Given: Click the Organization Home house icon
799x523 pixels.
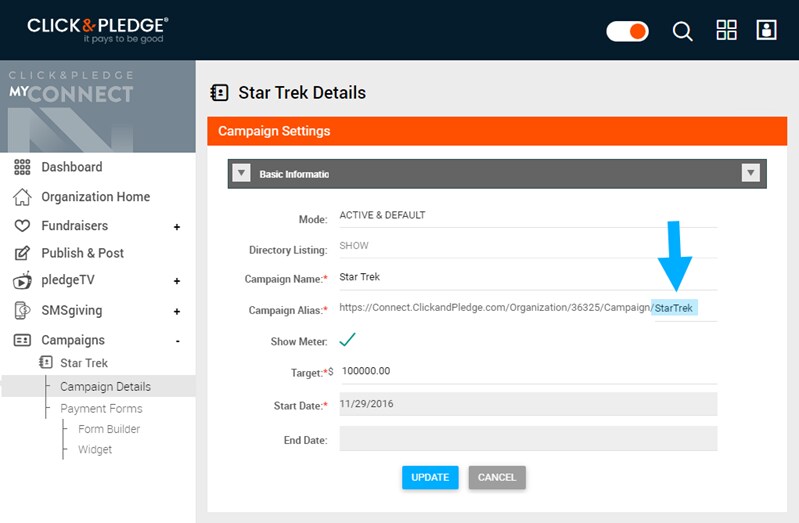Looking at the screenshot, I should point(22,197).
